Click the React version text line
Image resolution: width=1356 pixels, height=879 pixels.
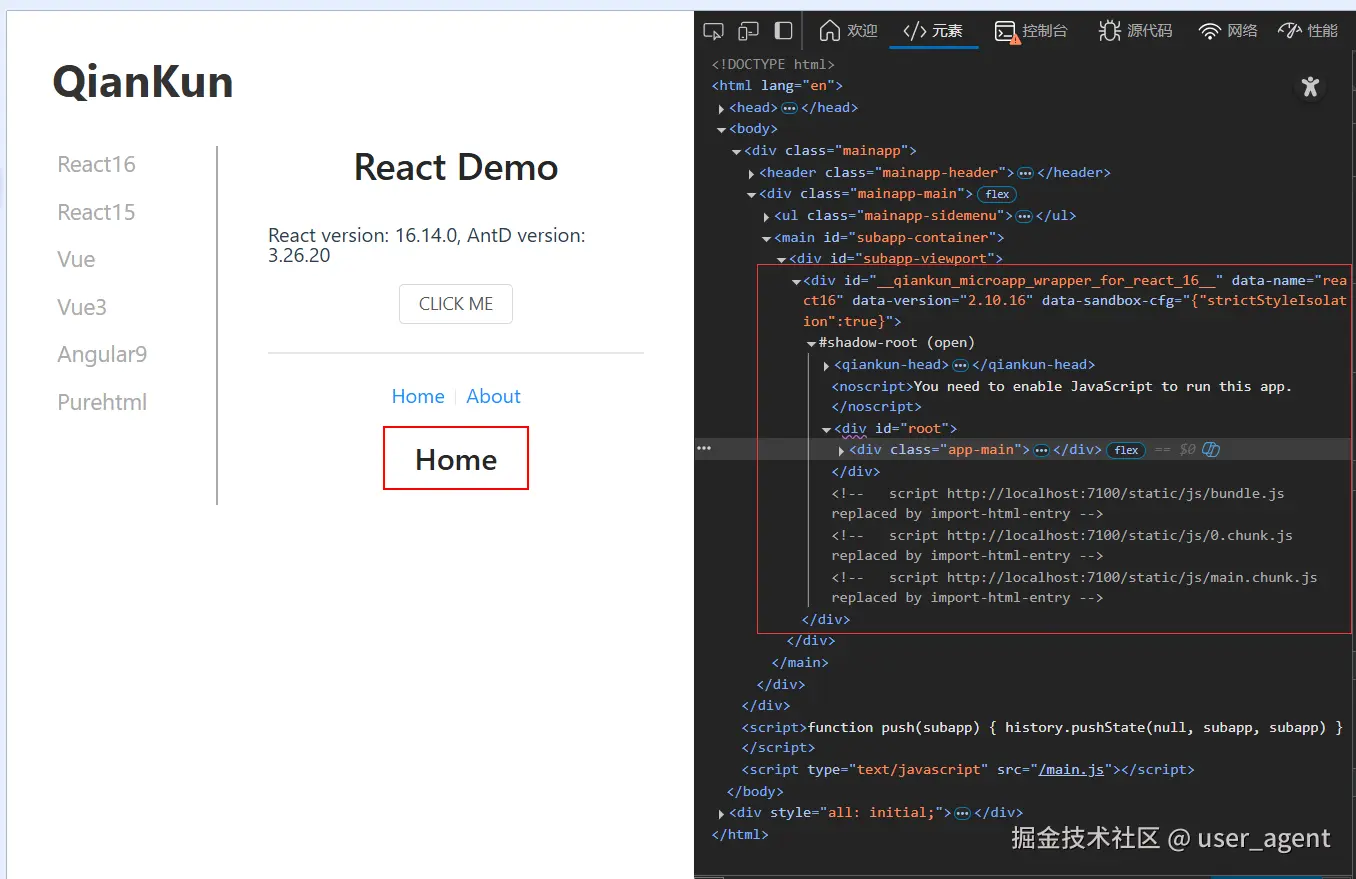[427, 245]
